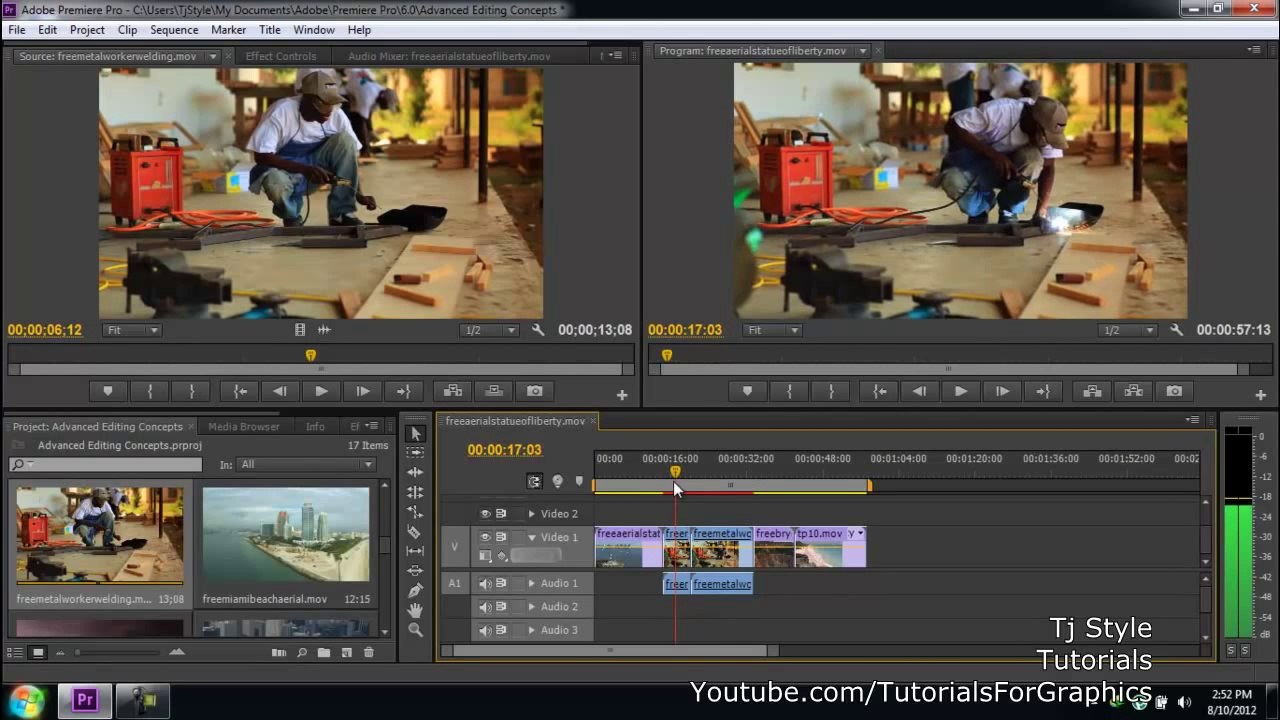Click New Bin folder icon in Project panel
1280x720 pixels.
[x=324, y=653]
